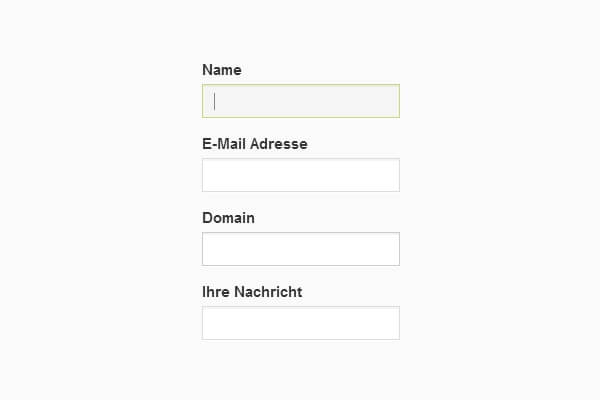Choose the email address entry box
Image resolution: width=600 pixels, height=400 pixels.
[x=300, y=175]
